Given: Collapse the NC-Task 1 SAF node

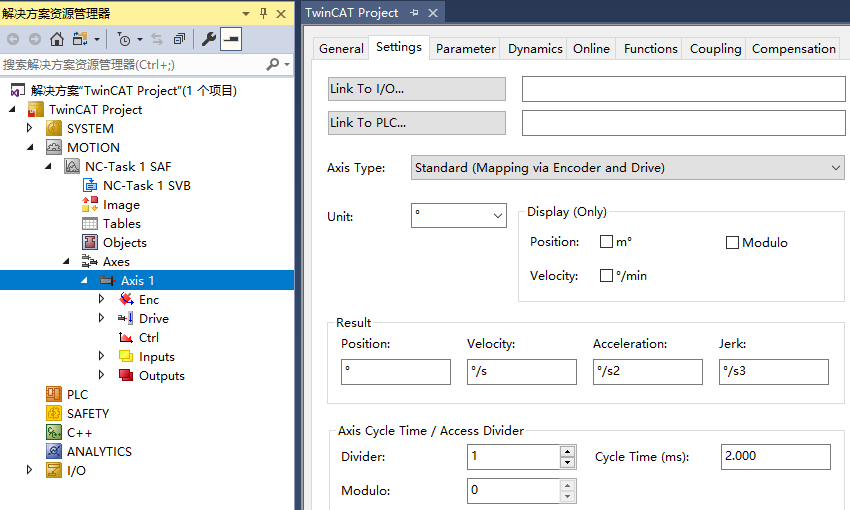Looking at the screenshot, I should pos(48,166).
